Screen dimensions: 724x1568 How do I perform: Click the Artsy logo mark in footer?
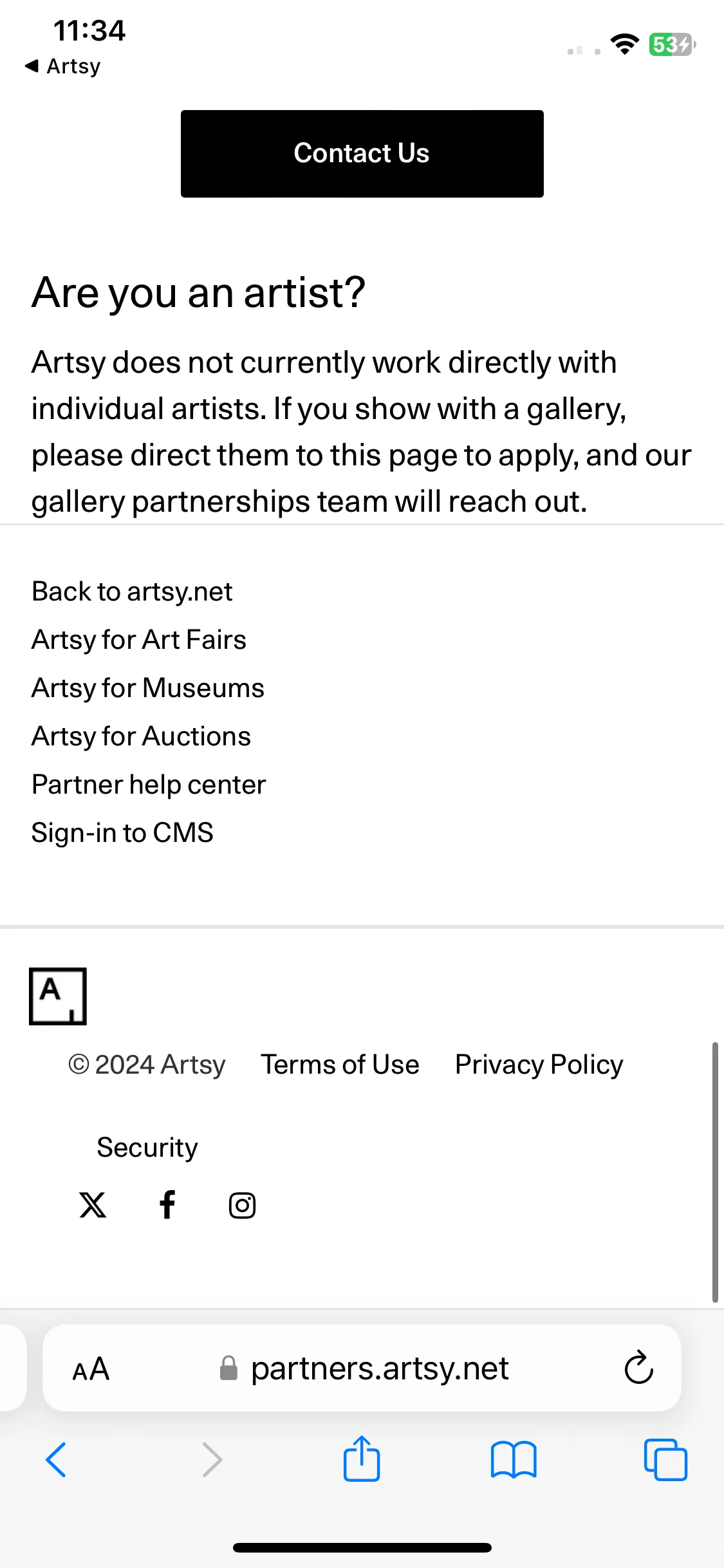(58, 996)
